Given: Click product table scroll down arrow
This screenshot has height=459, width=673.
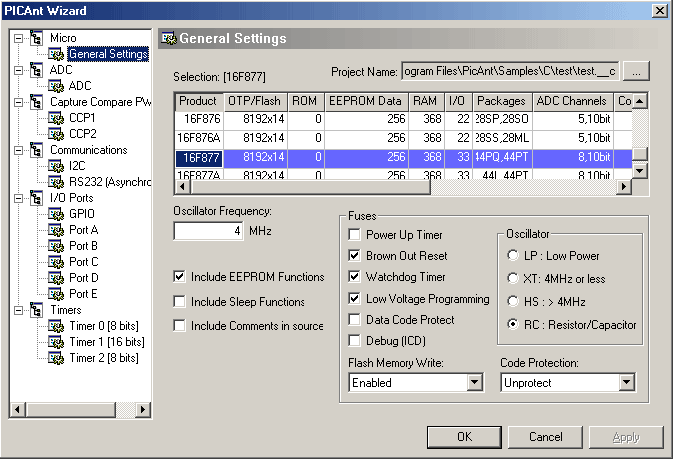Looking at the screenshot, I should pyautogui.click(x=640, y=171).
